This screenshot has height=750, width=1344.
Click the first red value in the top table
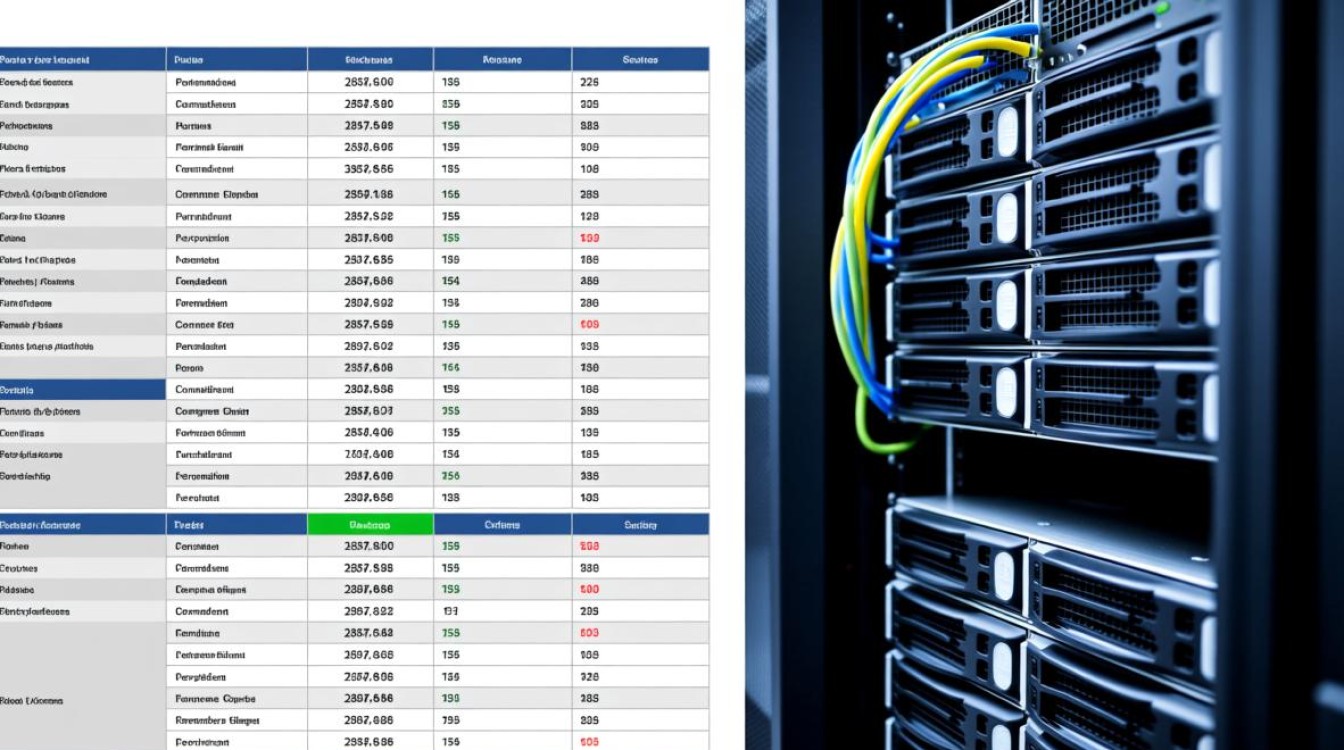coord(589,239)
